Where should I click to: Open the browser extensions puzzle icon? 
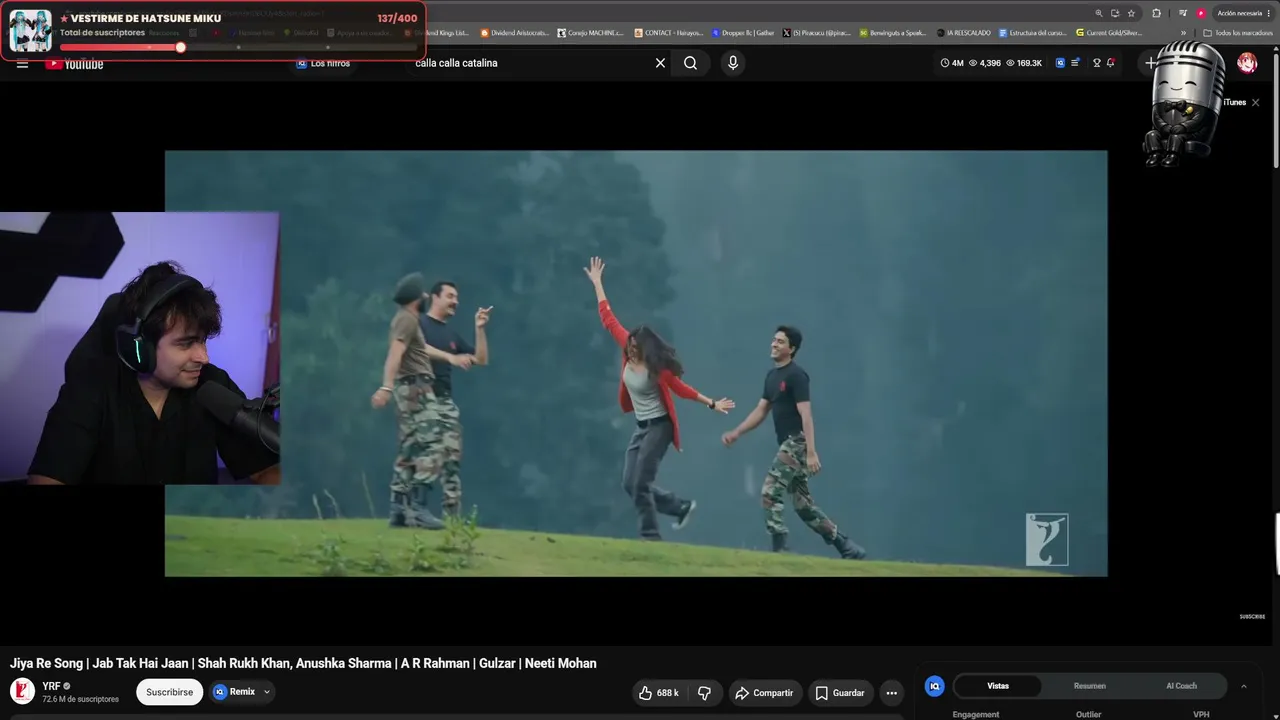click(x=1156, y=13)
